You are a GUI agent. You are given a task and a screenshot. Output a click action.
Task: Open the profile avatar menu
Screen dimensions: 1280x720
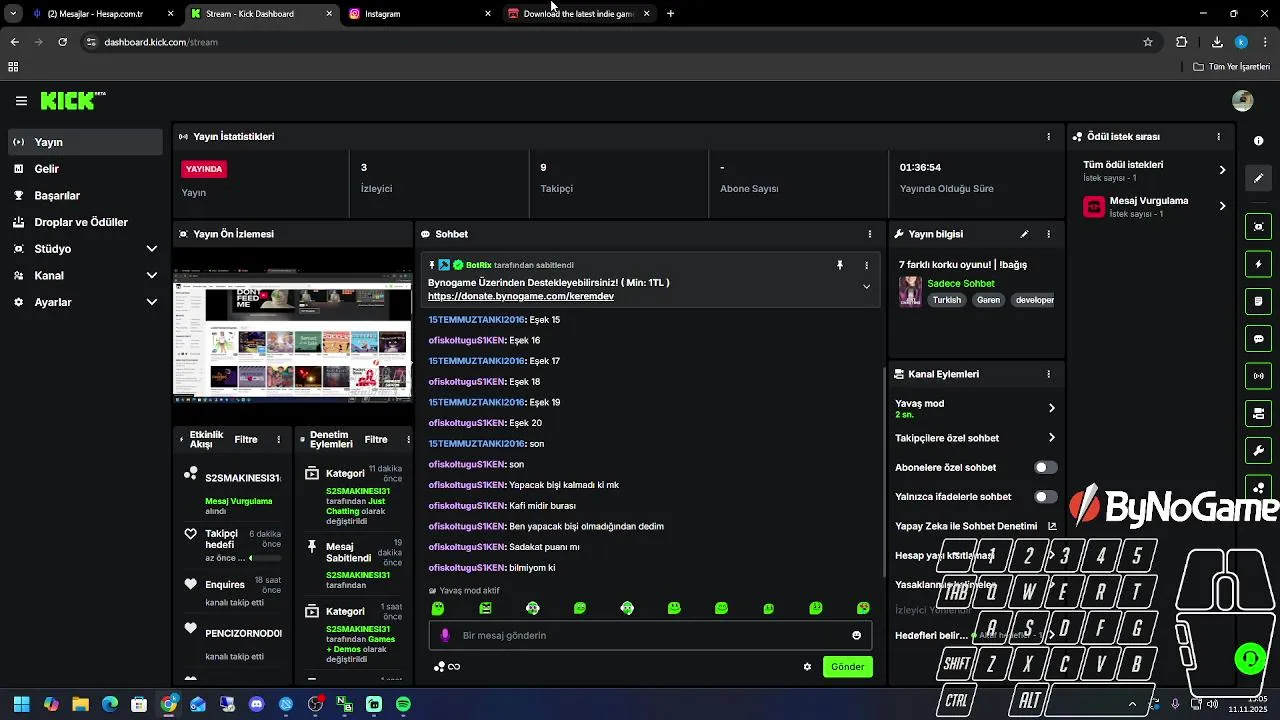point(1243,100)
